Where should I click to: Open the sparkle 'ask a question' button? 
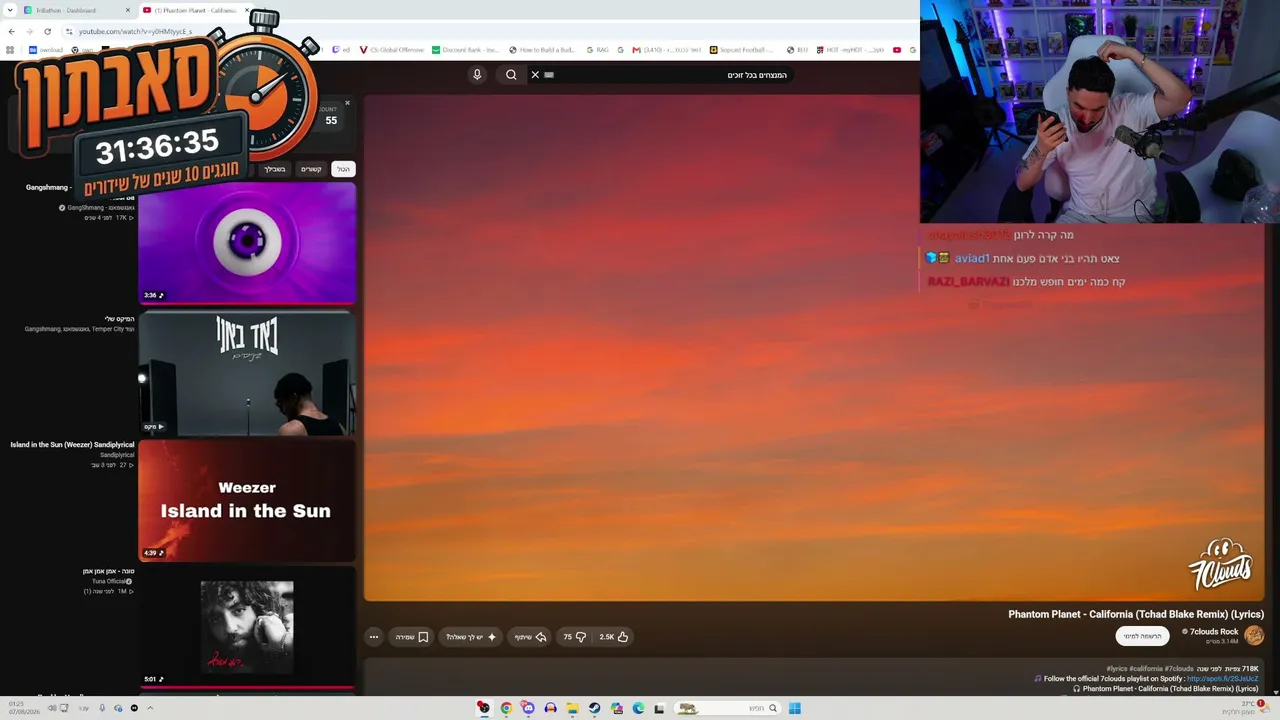pyautogui.click(x=471, y=637)
